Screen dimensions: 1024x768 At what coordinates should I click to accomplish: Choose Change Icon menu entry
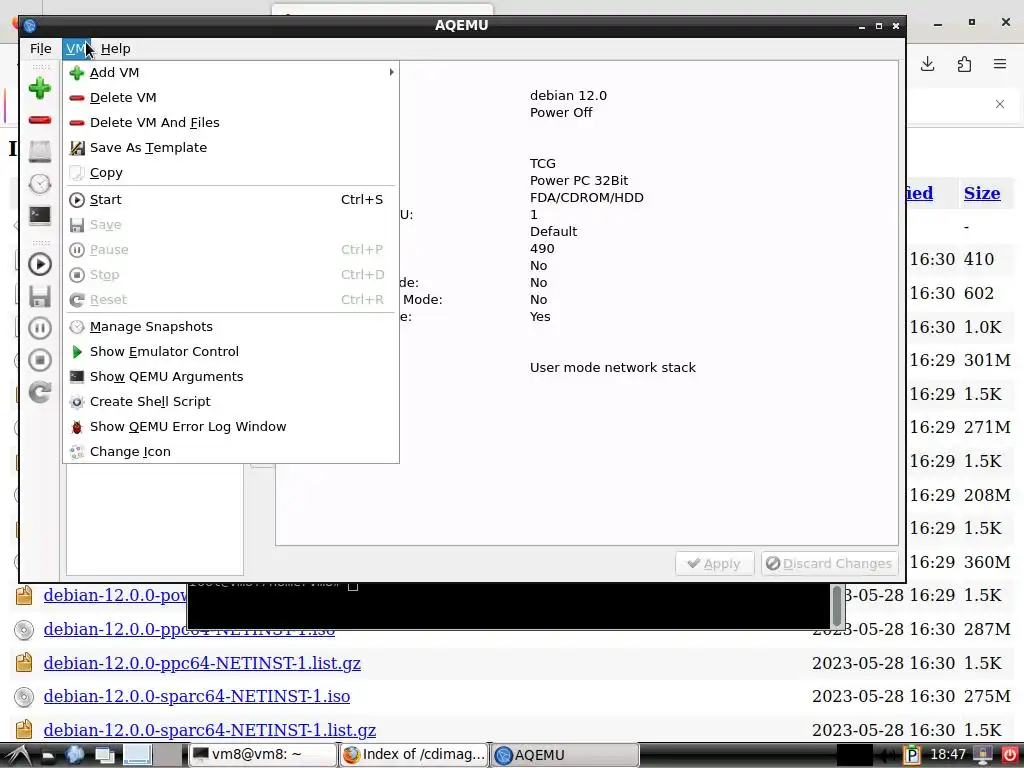231,452
